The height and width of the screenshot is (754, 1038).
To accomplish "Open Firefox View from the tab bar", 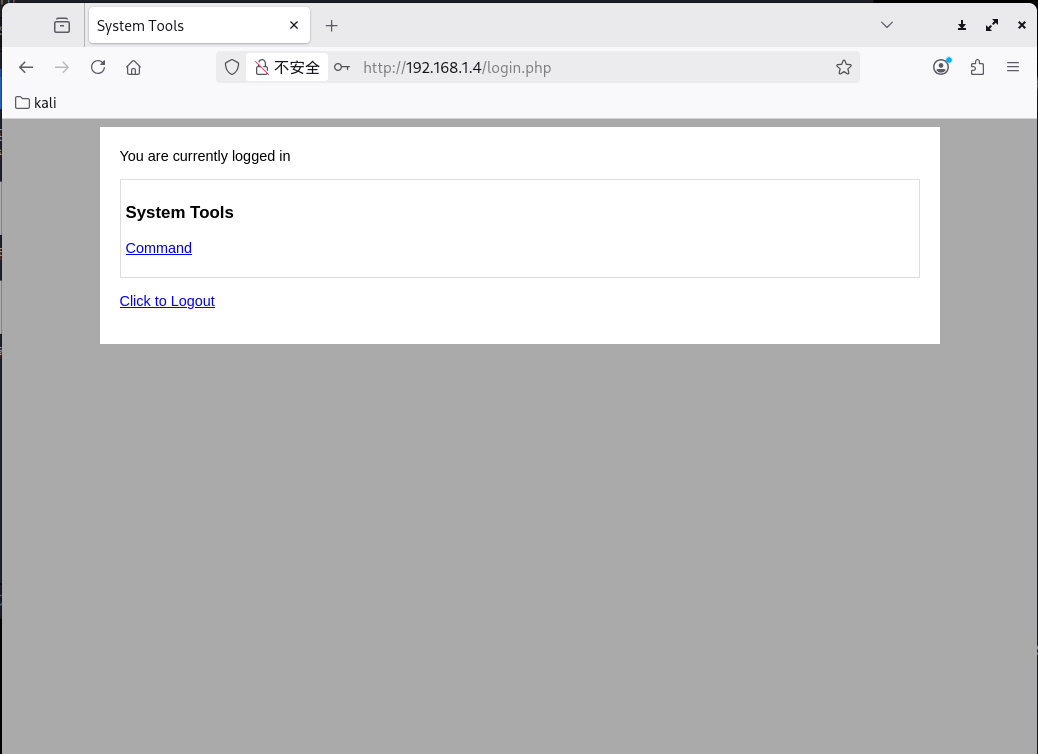I will tap(62, 26).
